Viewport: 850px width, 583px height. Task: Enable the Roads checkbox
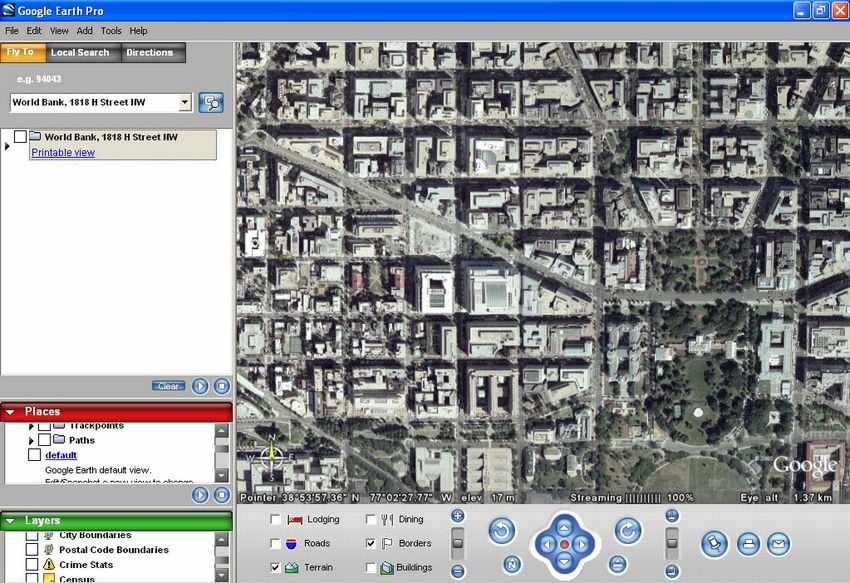(275, 543)
